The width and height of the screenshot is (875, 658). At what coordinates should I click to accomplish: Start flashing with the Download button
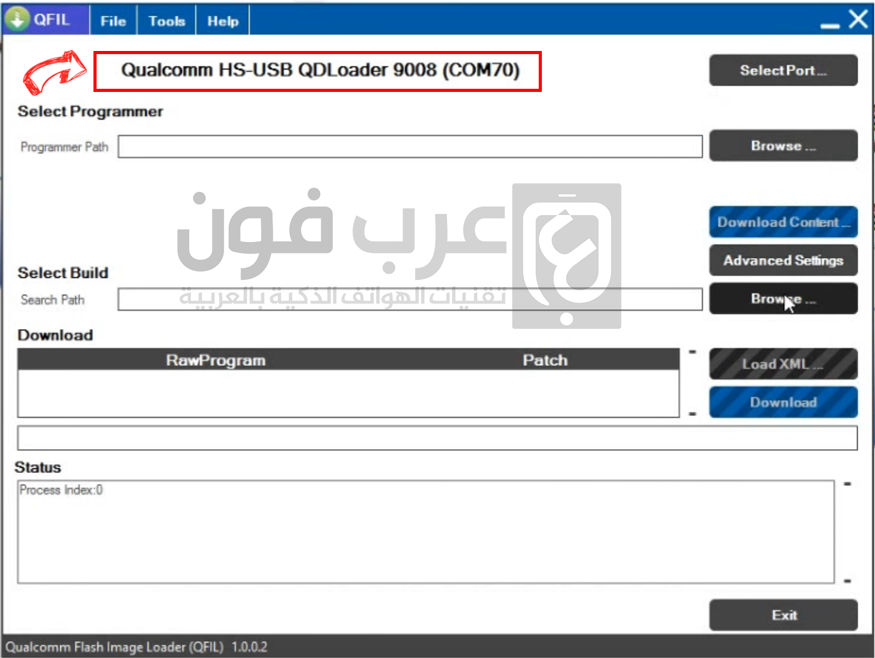click(783, 402)
